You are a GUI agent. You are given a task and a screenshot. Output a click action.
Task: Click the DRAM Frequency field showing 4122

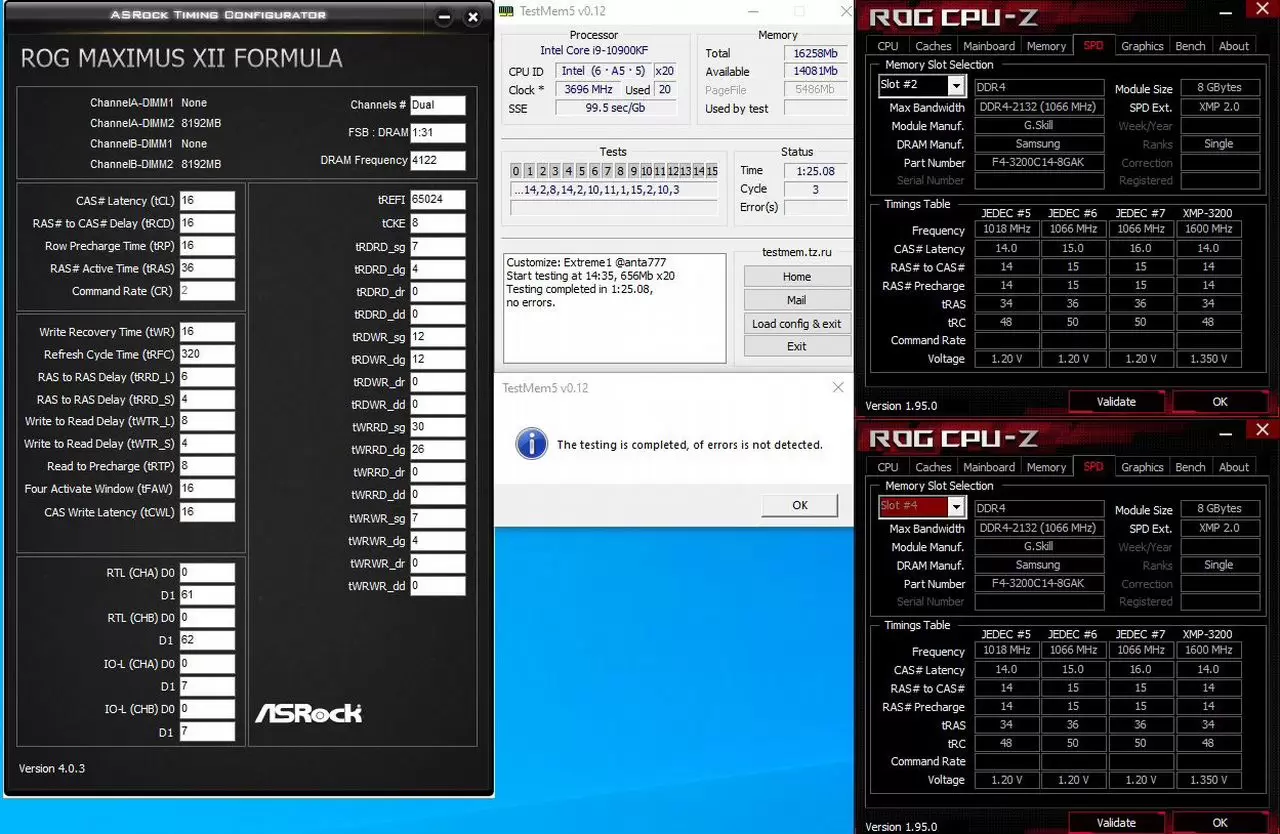[x=437, y=160]
